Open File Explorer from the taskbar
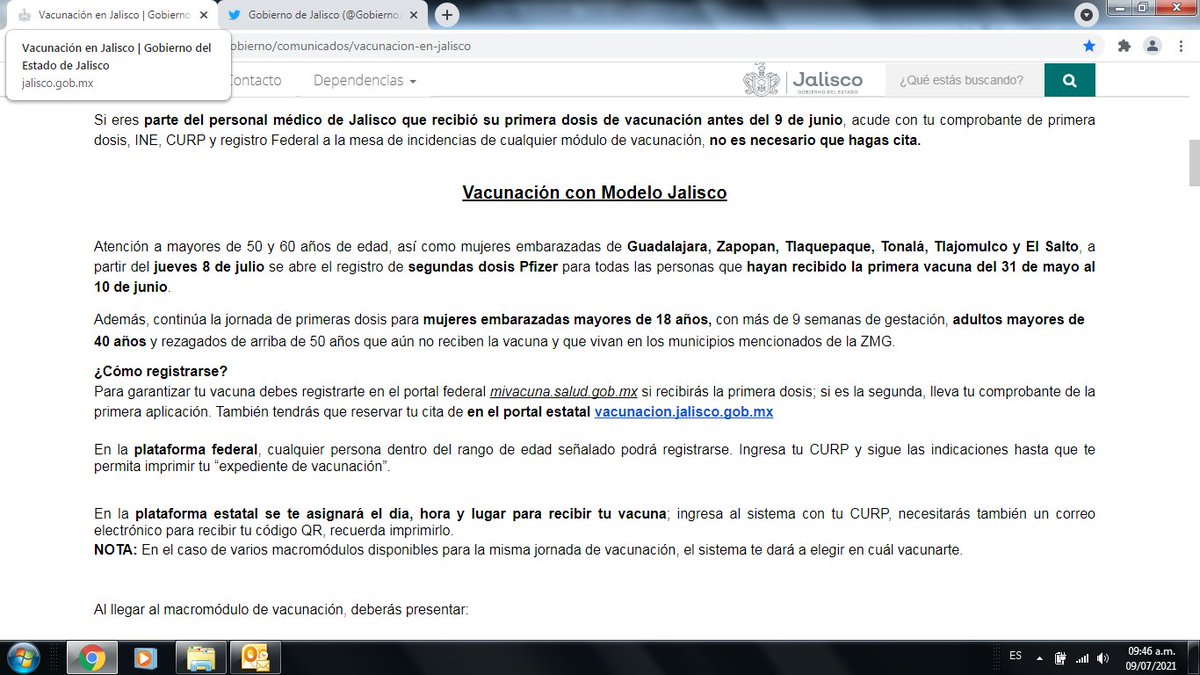 (x=200, y=658)
